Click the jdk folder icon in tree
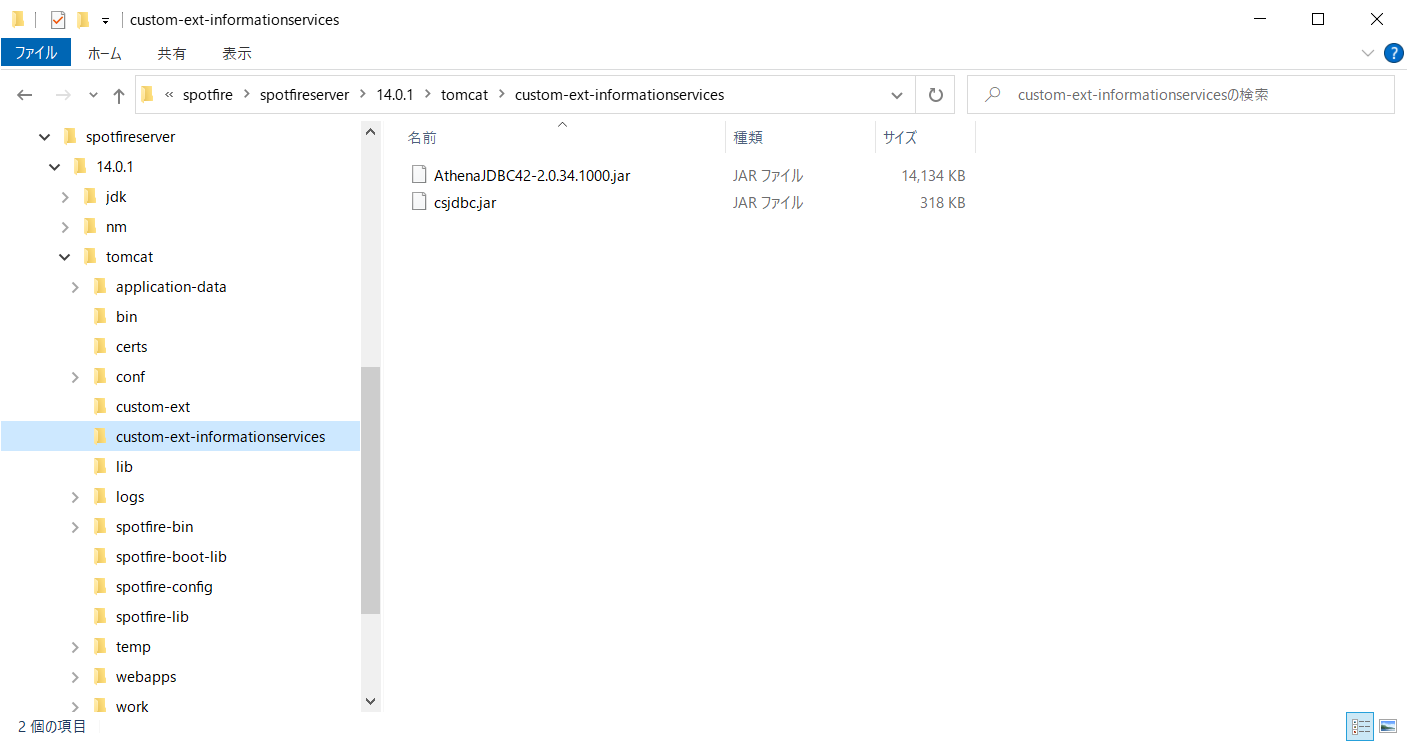 click(89, 197)
